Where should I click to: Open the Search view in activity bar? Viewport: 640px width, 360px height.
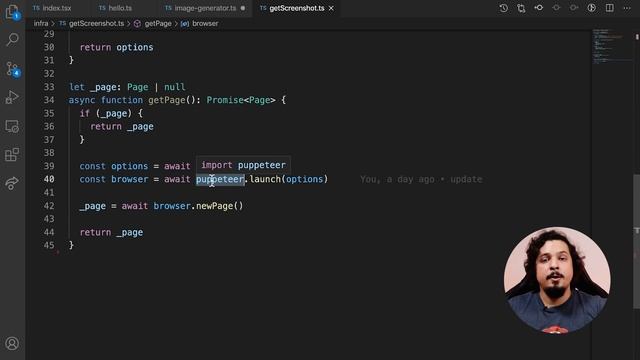(12, 40)
